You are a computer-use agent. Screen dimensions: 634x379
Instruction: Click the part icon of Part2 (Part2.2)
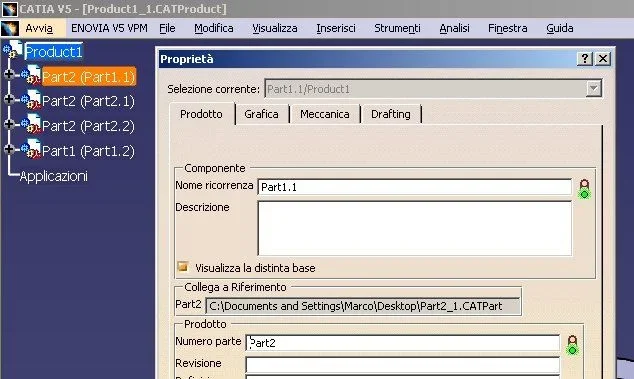pos(31,125)
